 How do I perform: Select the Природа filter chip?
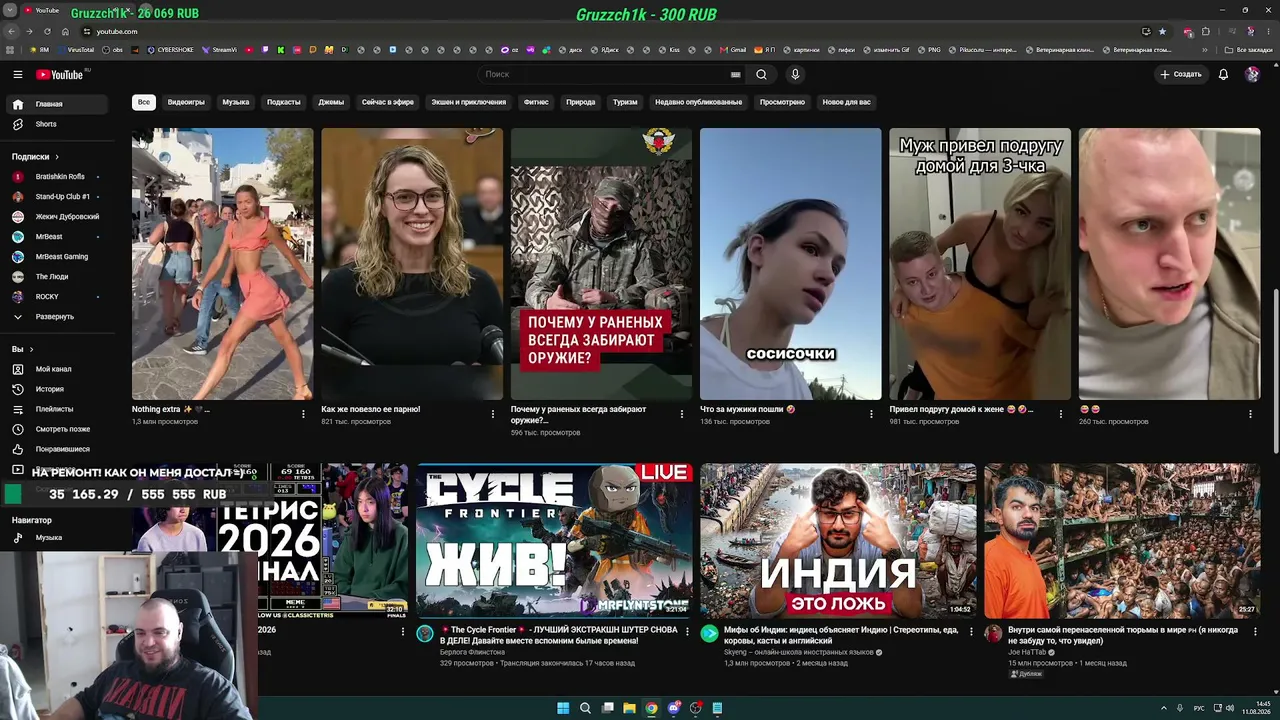tap(581, 102)
